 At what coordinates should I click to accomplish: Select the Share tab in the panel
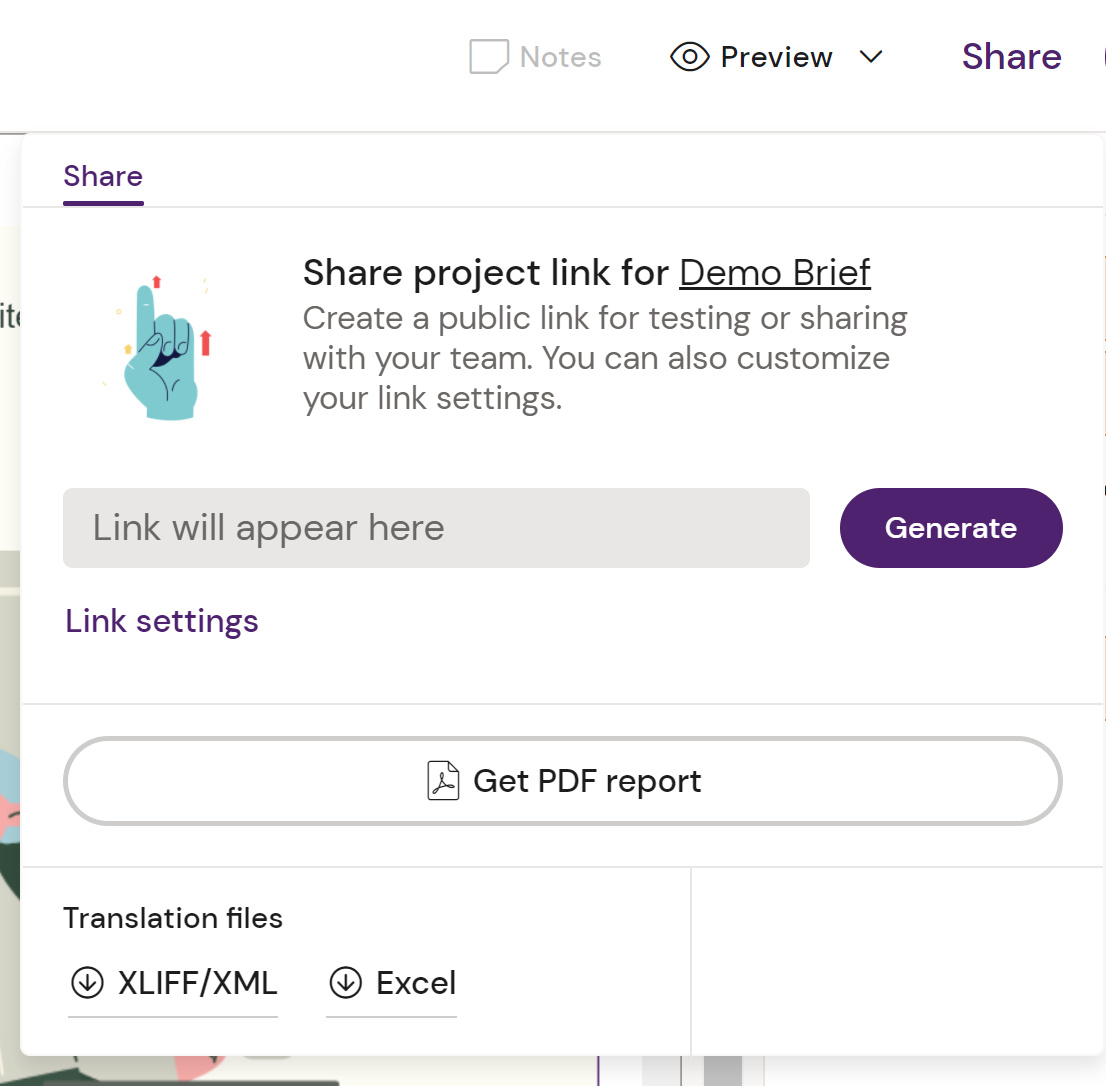pyautogui.click(x=103, y=177)
